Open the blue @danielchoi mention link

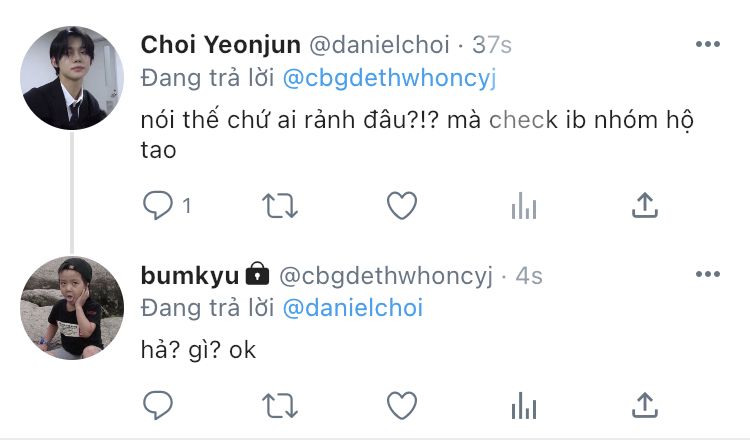coord(353,308)
